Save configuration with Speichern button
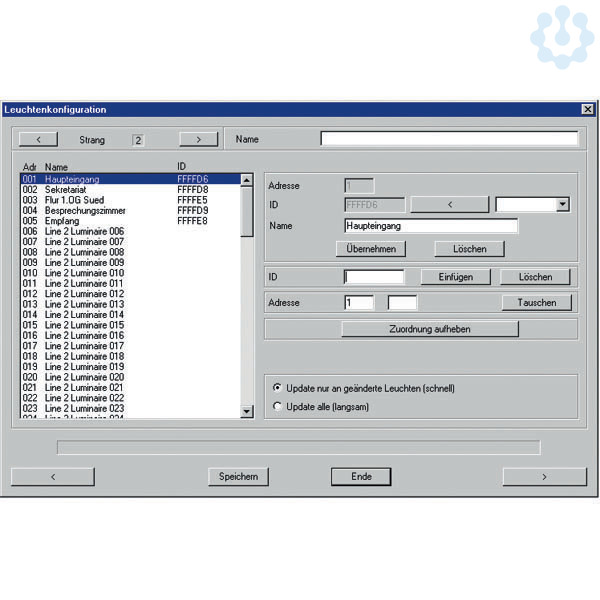 tap(238, 477)
